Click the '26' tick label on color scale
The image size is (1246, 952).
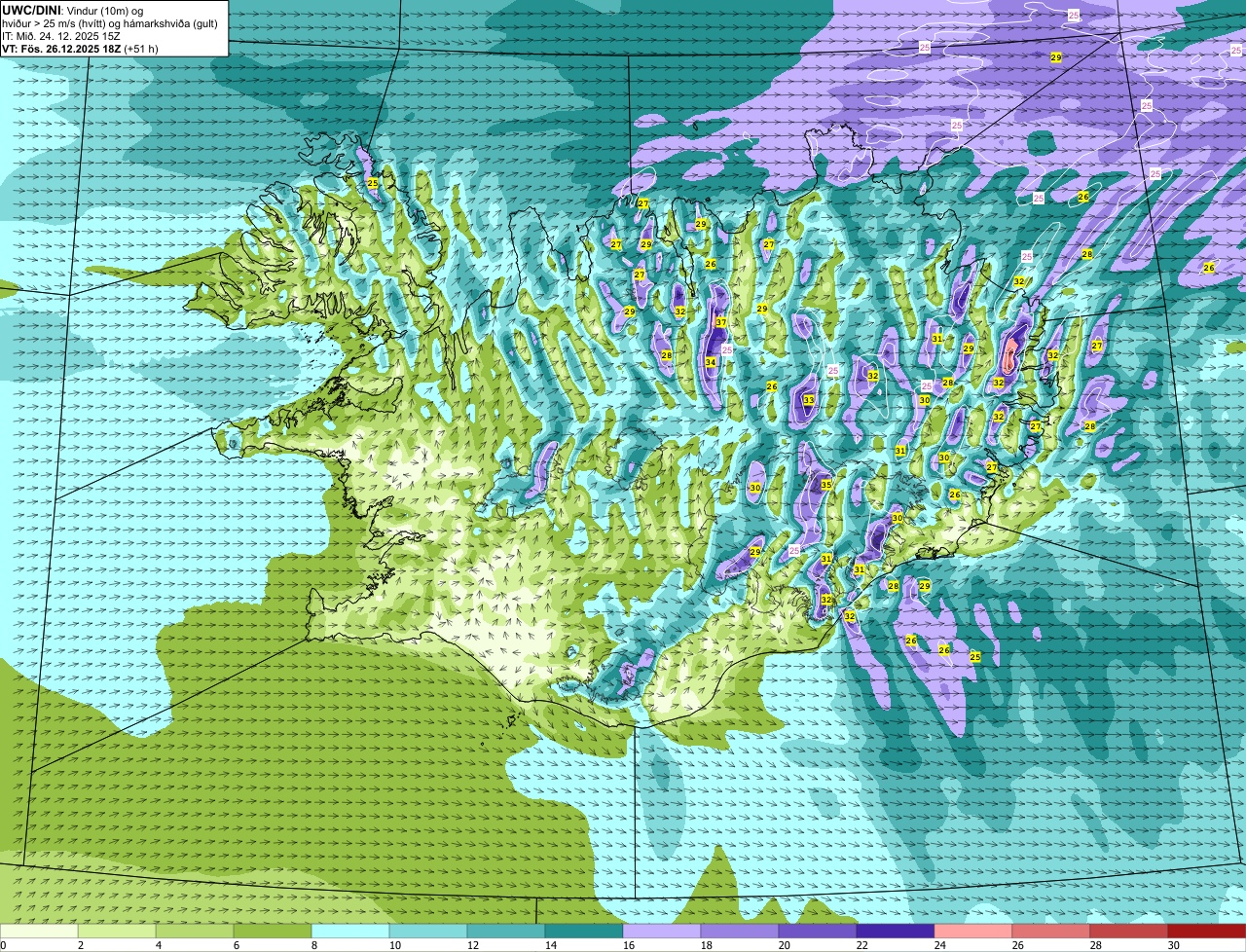(x=1018, y=945)
